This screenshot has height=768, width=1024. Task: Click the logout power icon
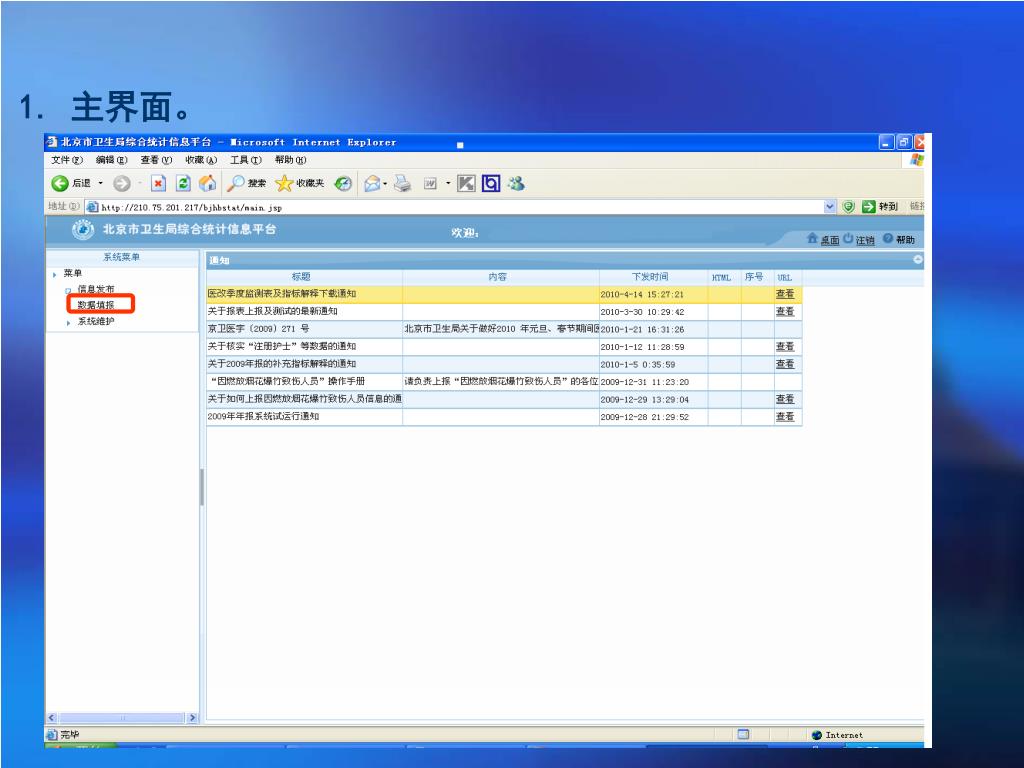[848, 238]
